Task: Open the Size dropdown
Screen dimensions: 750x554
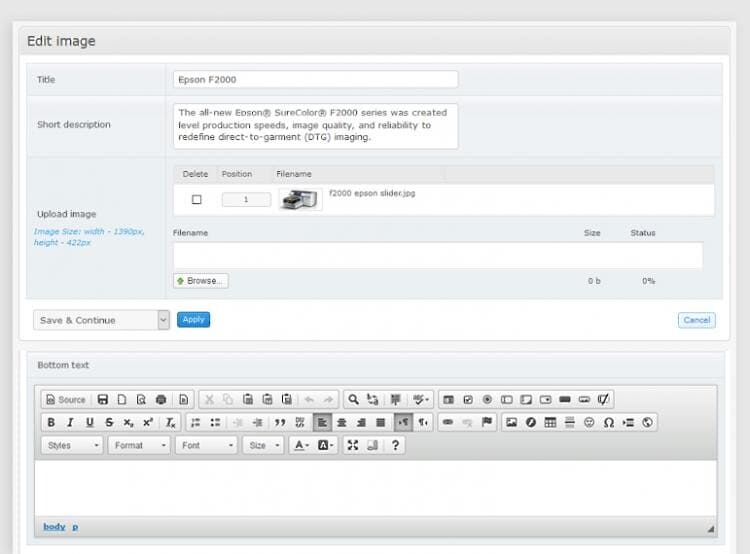Action: 263,445
